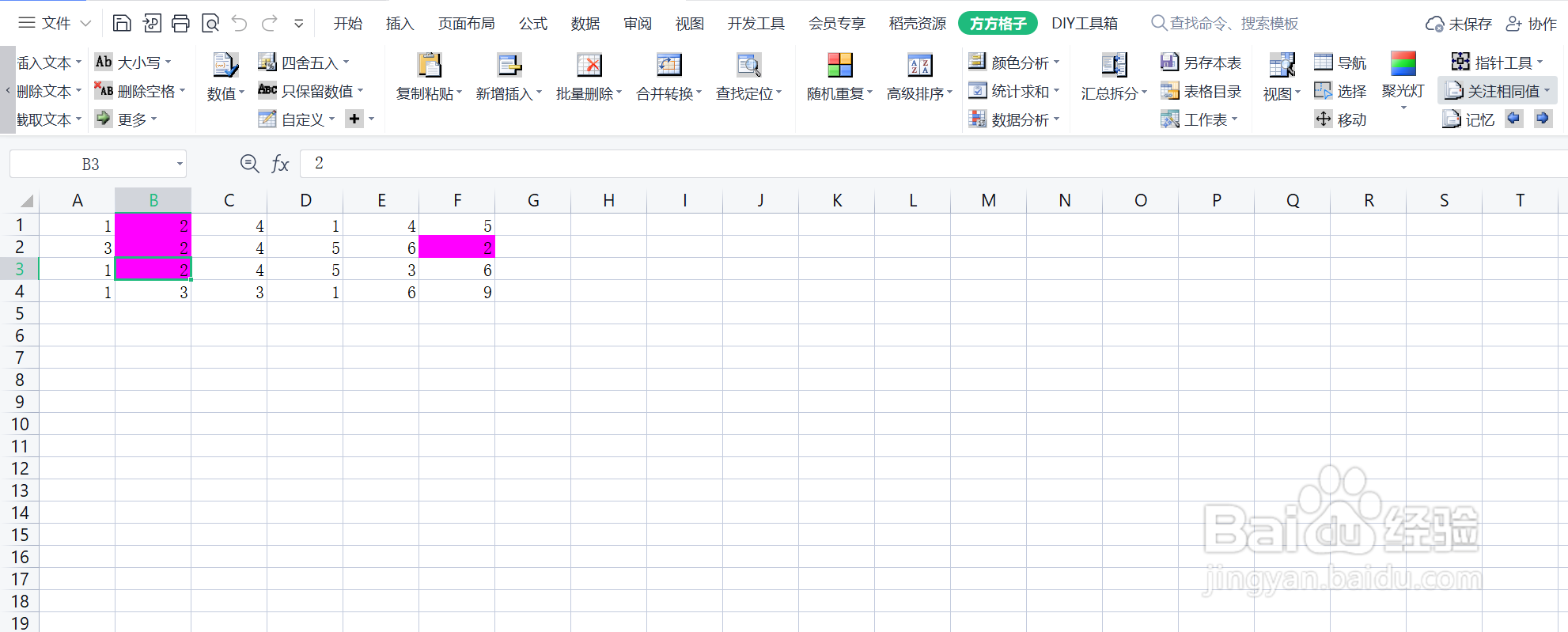Open the quick access customize dropdown

coord(298,23)
